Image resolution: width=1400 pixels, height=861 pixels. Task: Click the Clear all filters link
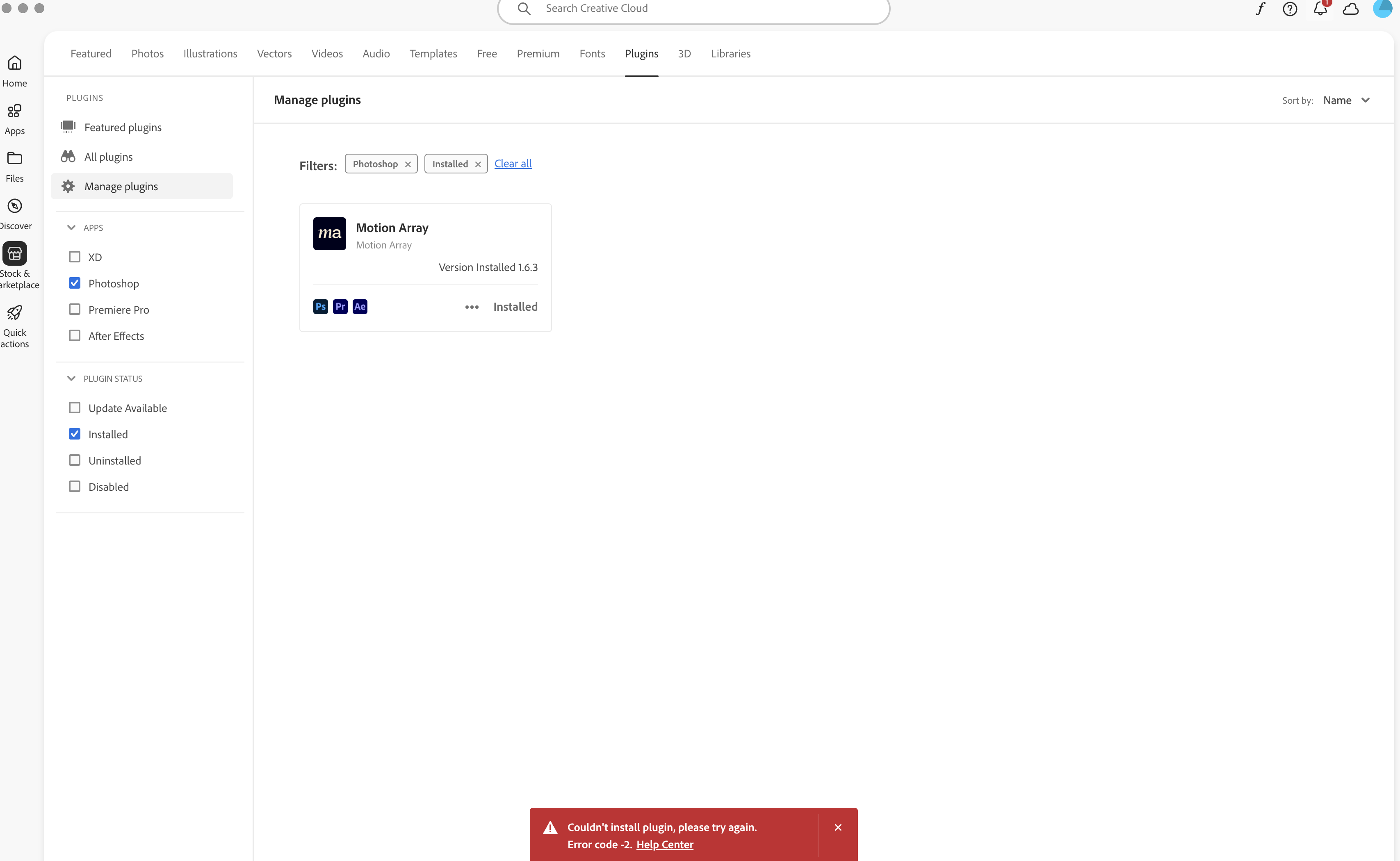(x=513, y=164)
